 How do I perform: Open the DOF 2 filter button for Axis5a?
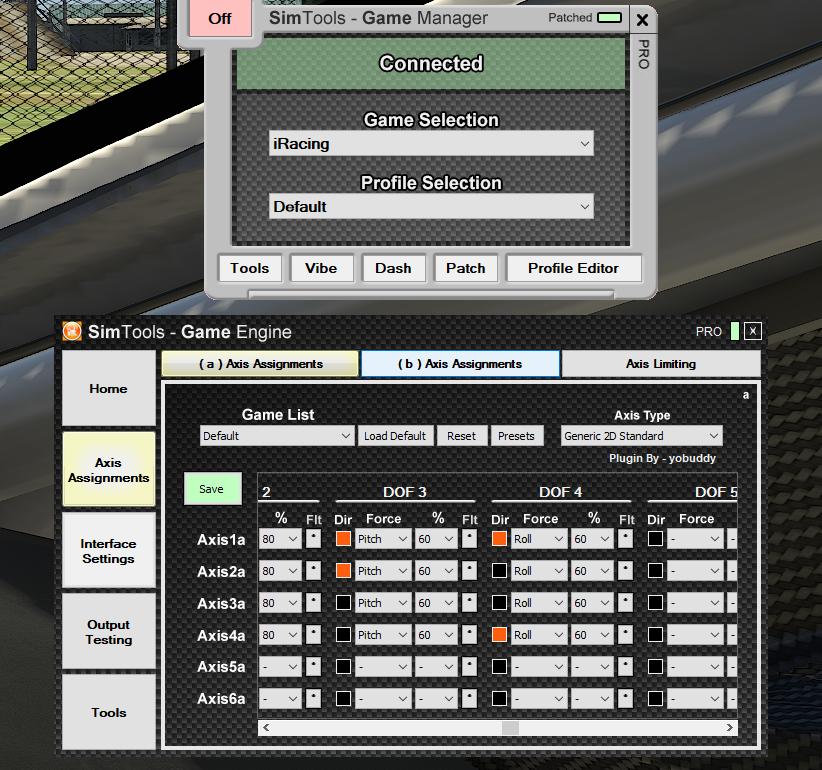pyautogui.click(x=313, y=667)
